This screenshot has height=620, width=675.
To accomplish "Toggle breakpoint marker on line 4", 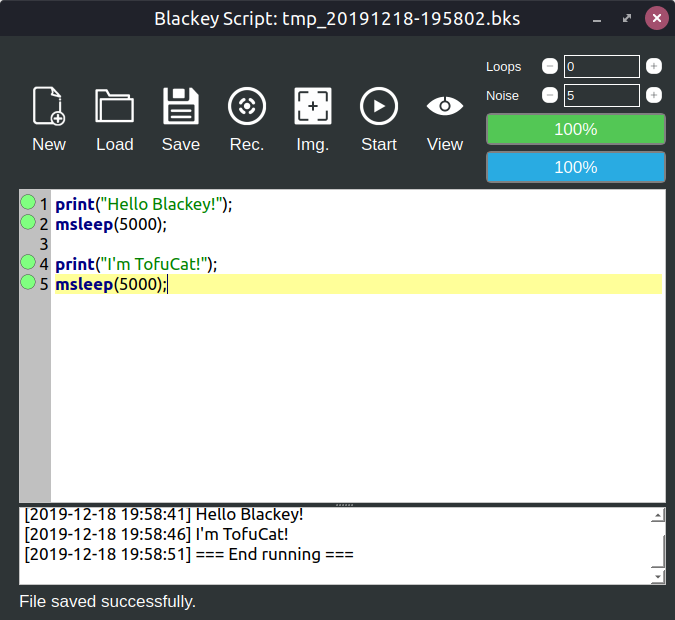I will 28,262.
